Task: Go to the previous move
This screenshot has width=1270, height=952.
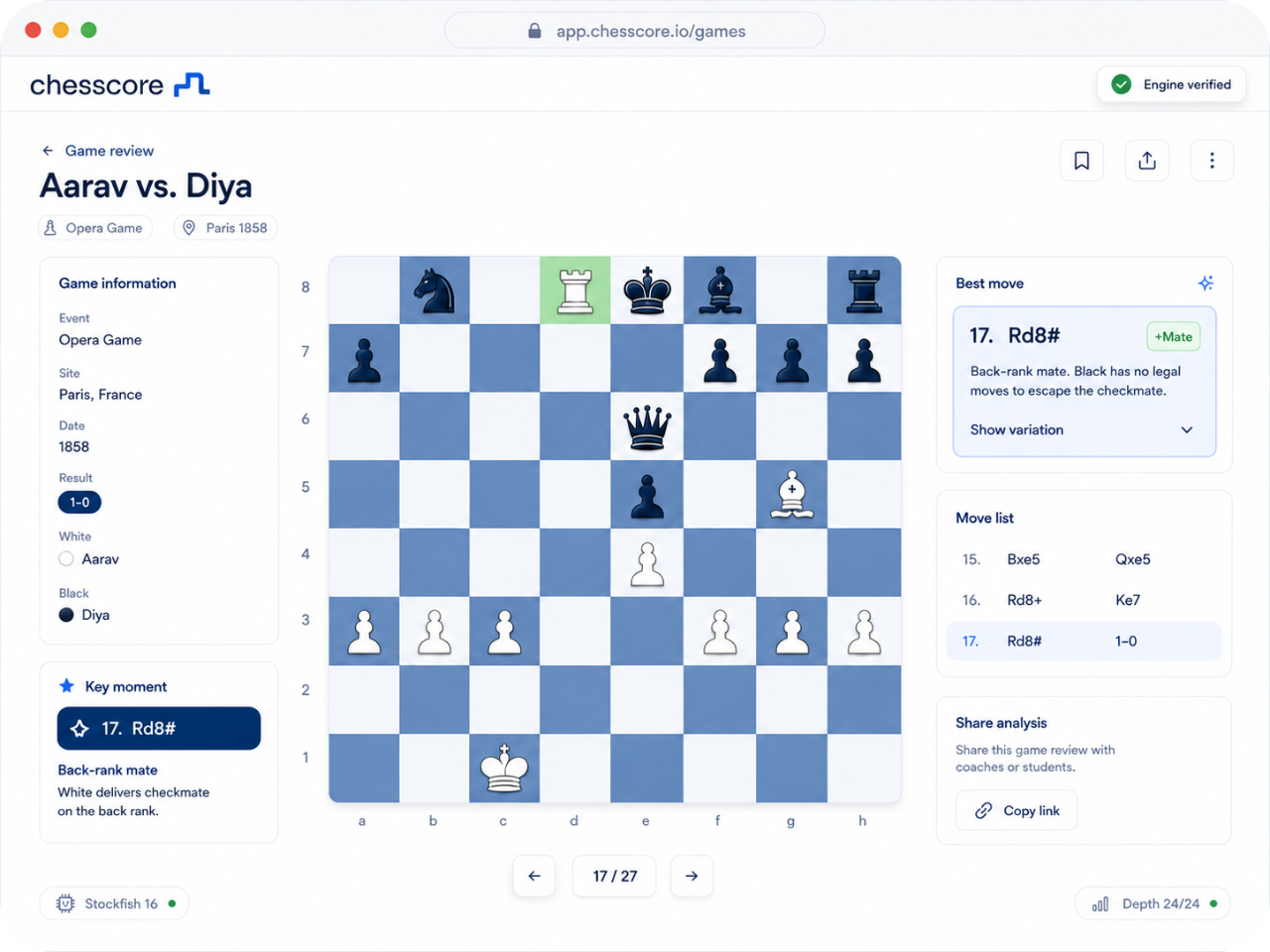Action: (x=535, y=876)
